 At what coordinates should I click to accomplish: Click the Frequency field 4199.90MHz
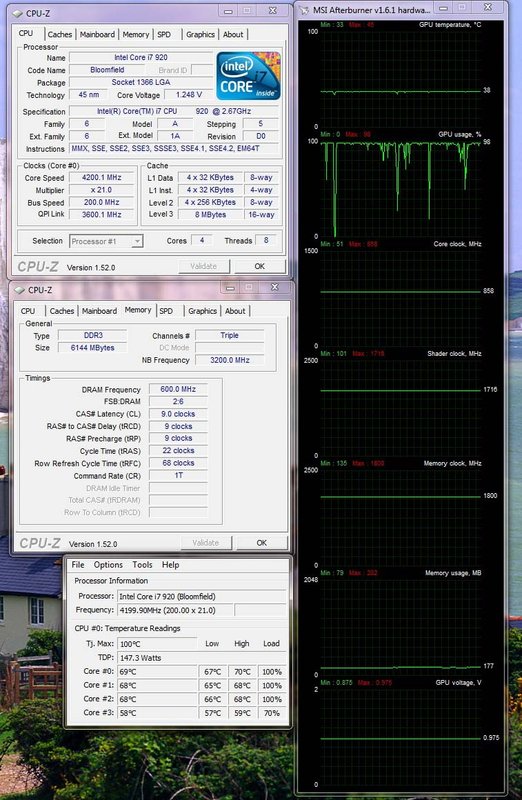coord(175,610)
